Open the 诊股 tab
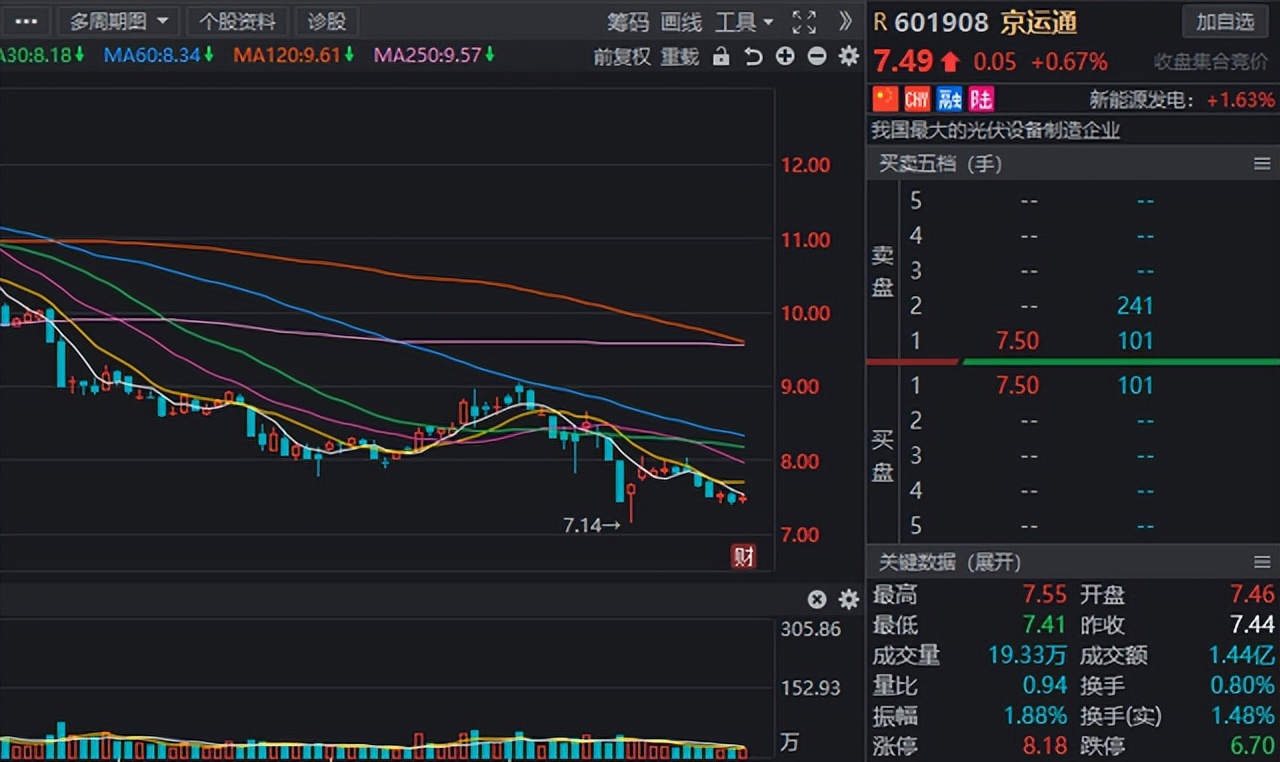1280x762 pixels. 327,21
